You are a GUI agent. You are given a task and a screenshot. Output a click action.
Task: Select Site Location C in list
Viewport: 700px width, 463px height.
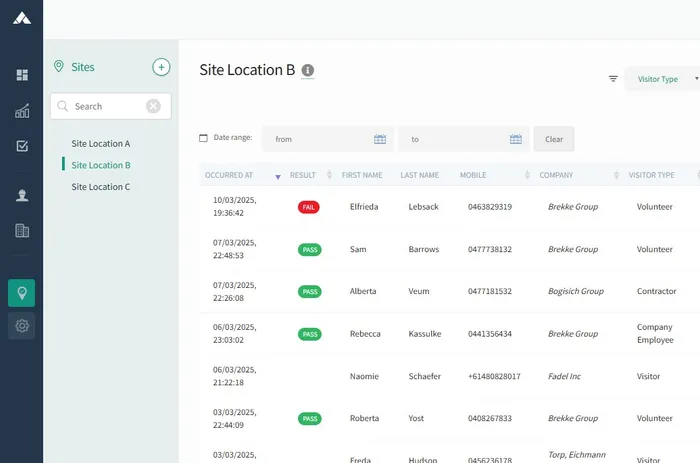tap(101, 187)
